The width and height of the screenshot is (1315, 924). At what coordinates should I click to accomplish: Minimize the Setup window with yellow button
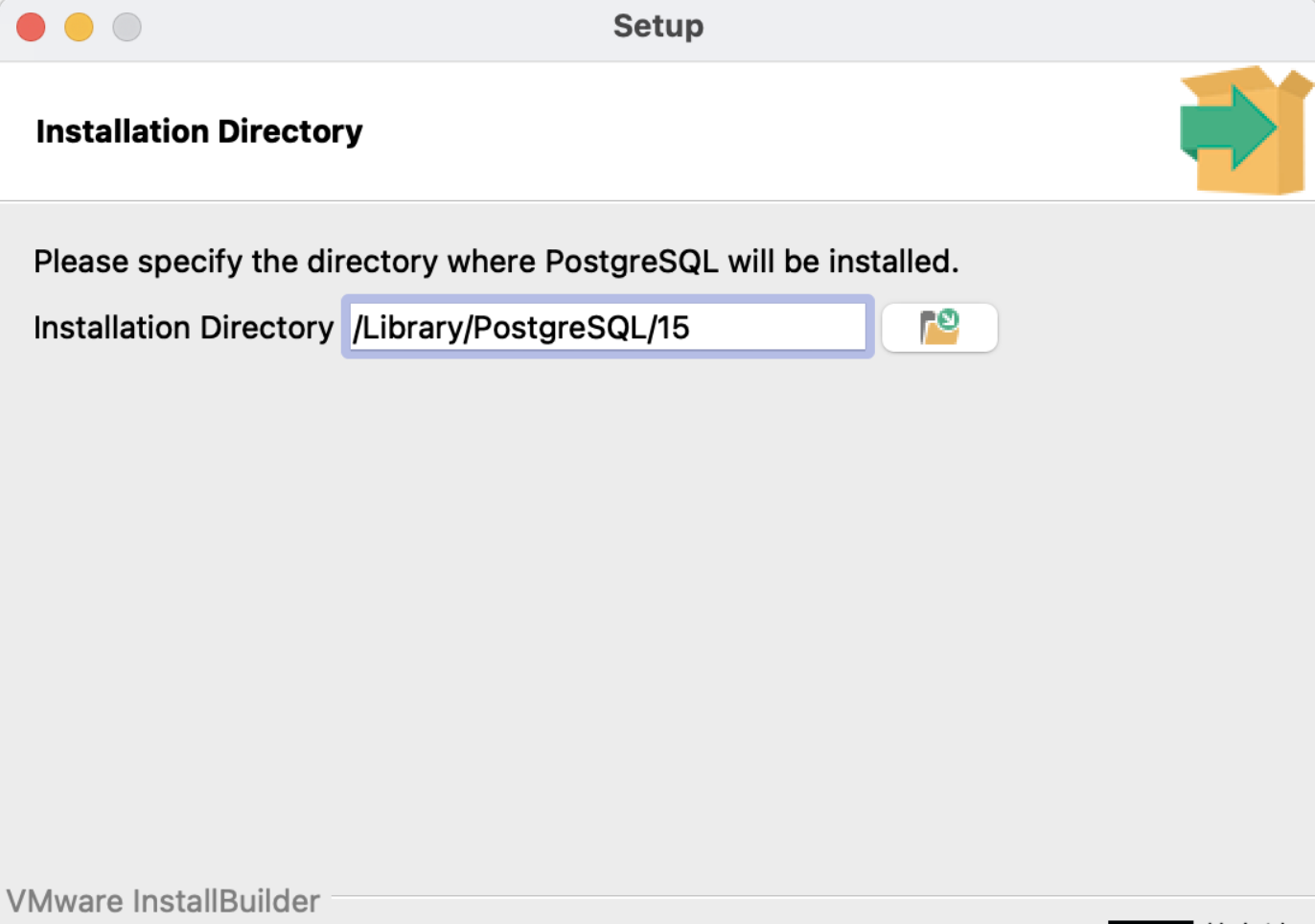click(79, 27)
